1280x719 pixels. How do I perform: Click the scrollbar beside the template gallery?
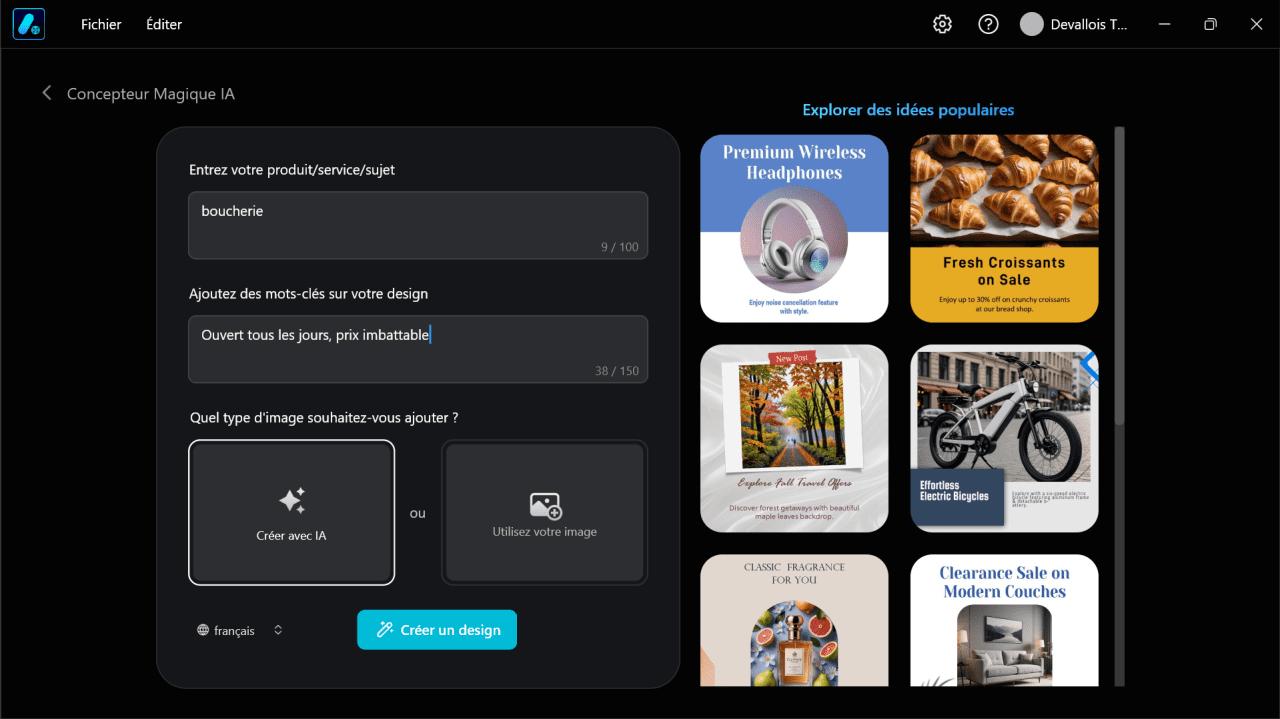coord(1119,300)
